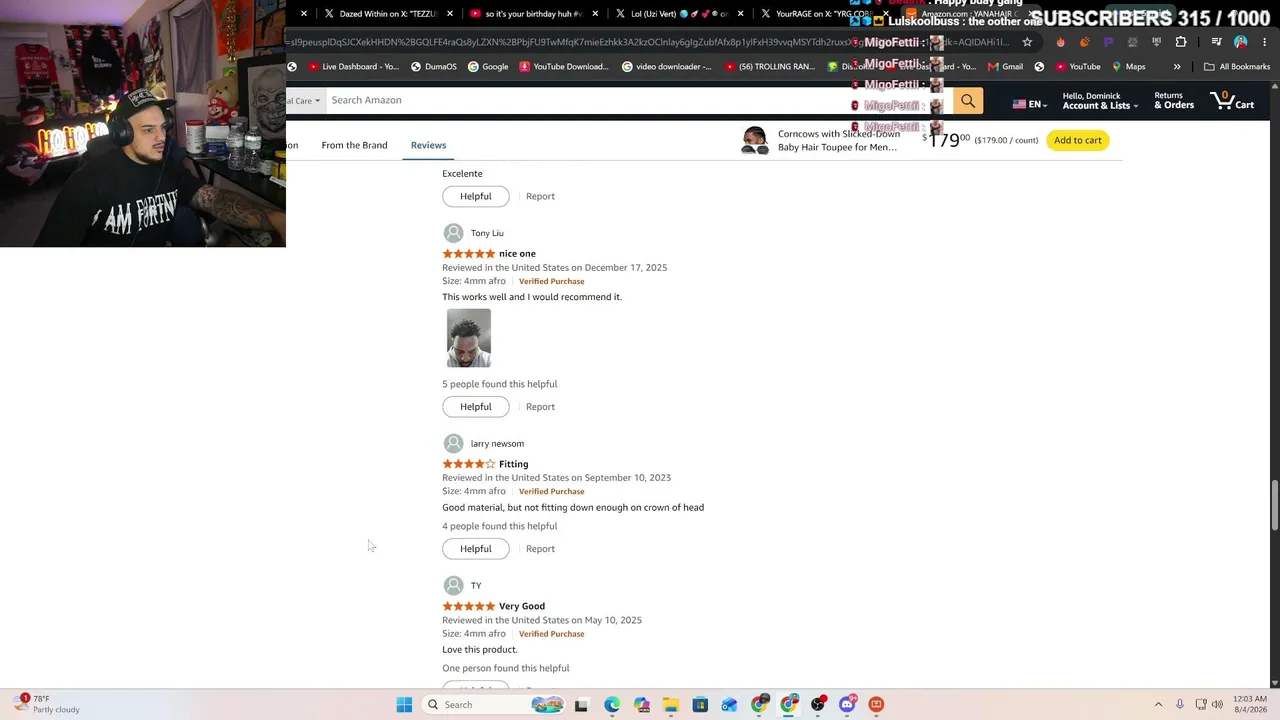Screen dimensions: 1280x720
Task: Show more bookmarks via the chevron
Action: click(x=1177, y=67)
